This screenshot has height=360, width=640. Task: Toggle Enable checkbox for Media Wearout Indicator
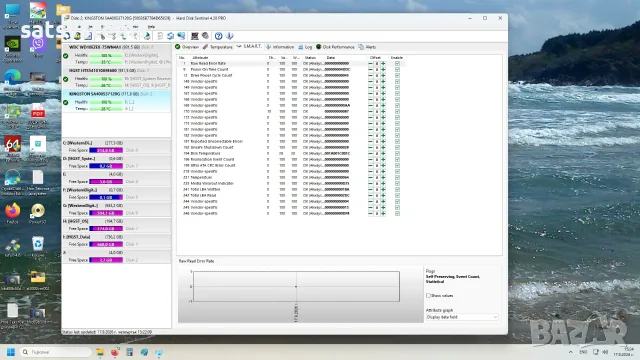coord(397,184)
